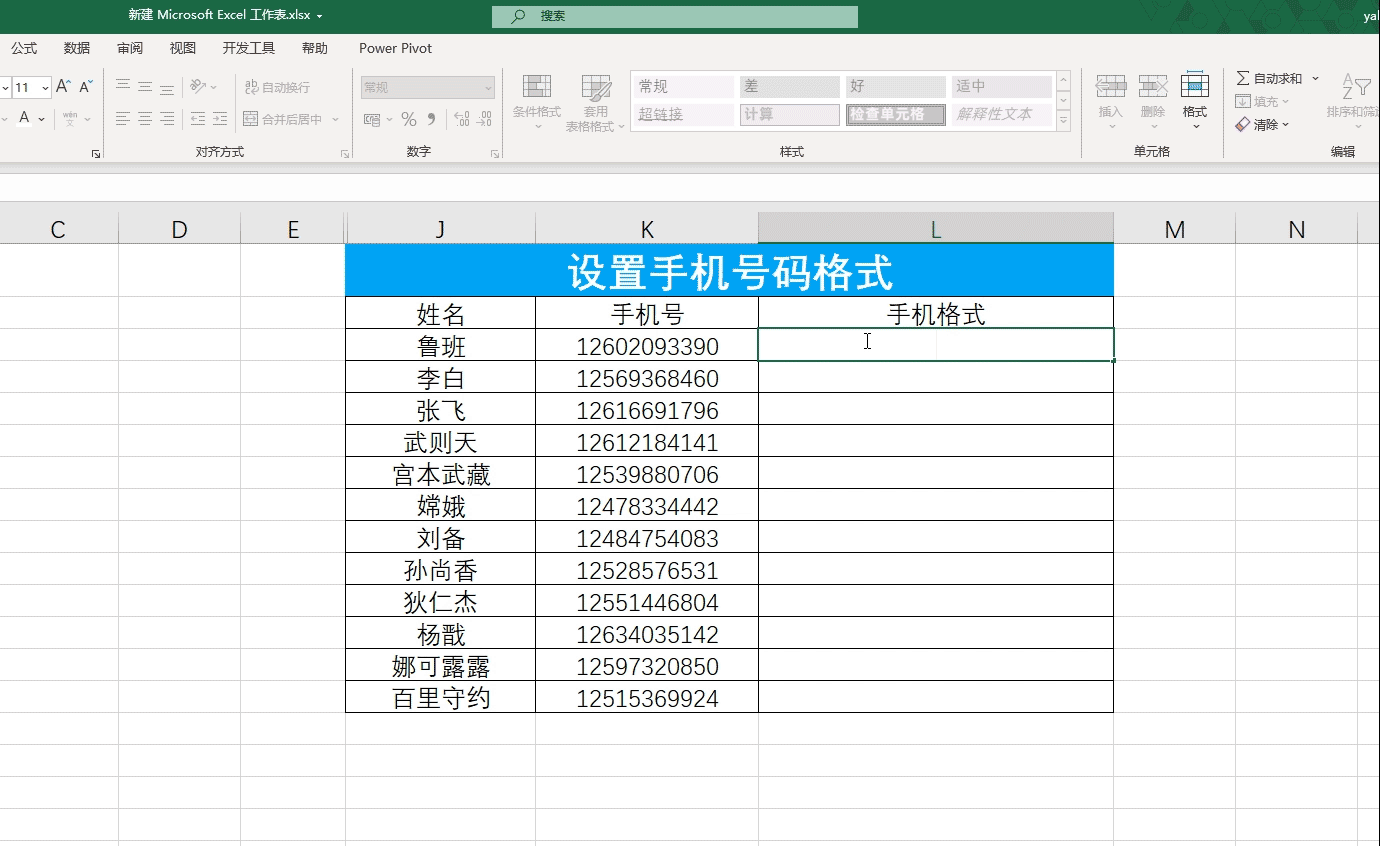Toggle top vertical alignment
1380x846 pixels.
pos(123,87)
